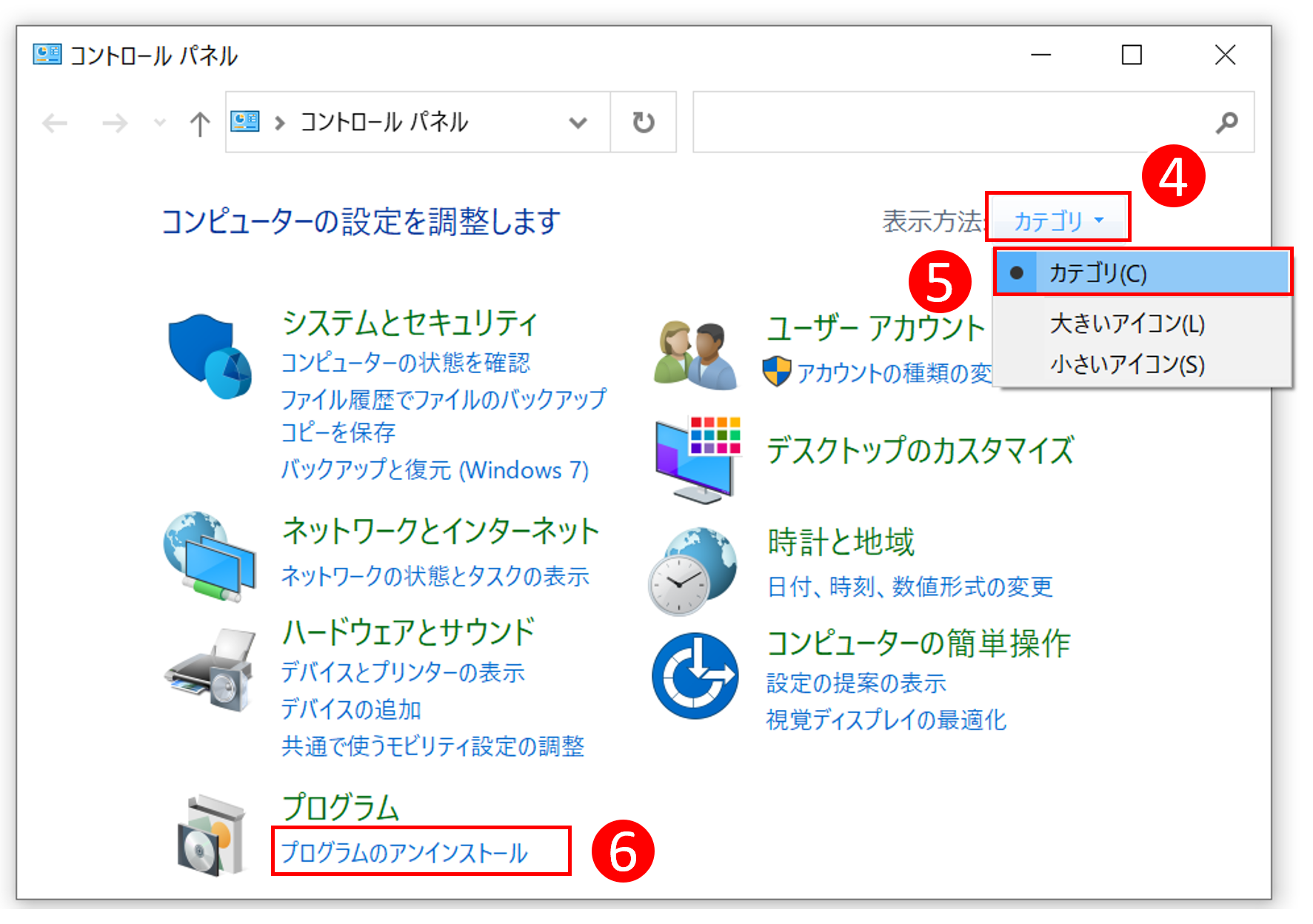
Task: Open 時計と地域 category
Action: [x=841, y=541]
